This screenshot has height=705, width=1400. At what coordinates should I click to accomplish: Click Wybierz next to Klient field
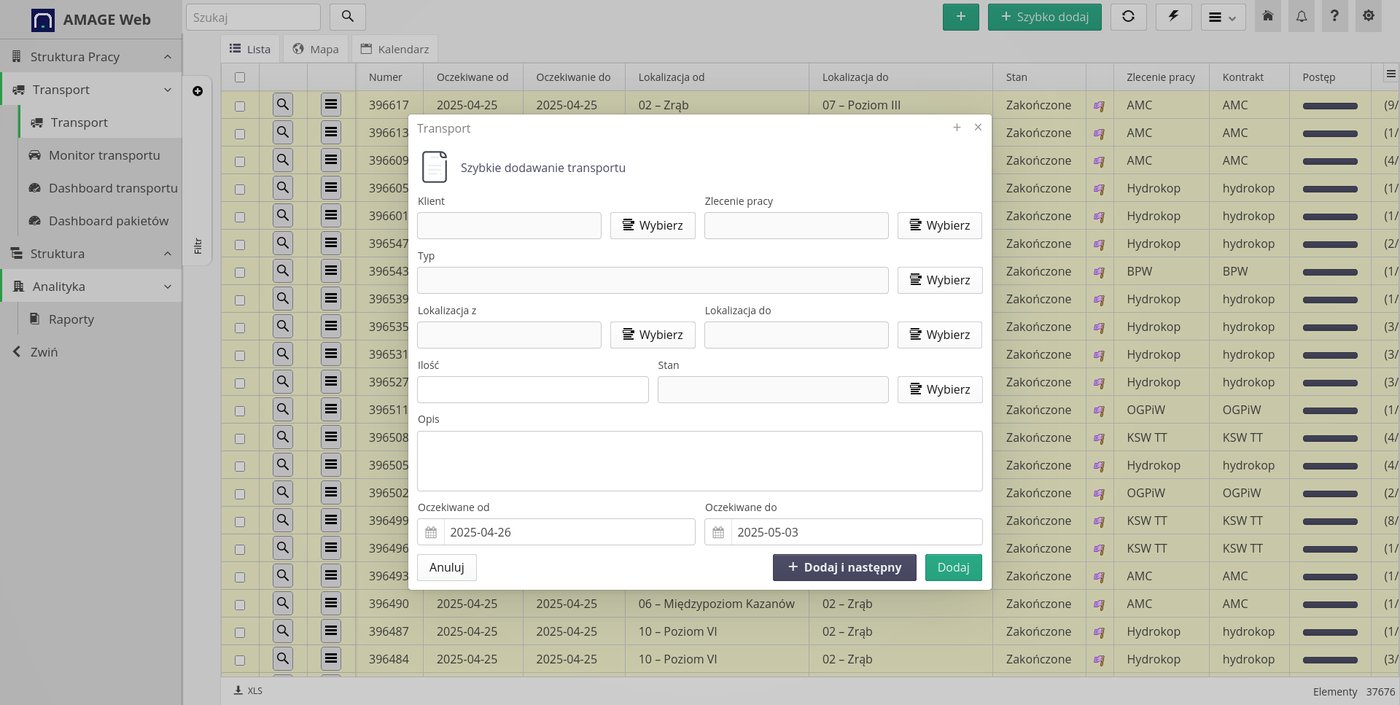tap(653, 225)
